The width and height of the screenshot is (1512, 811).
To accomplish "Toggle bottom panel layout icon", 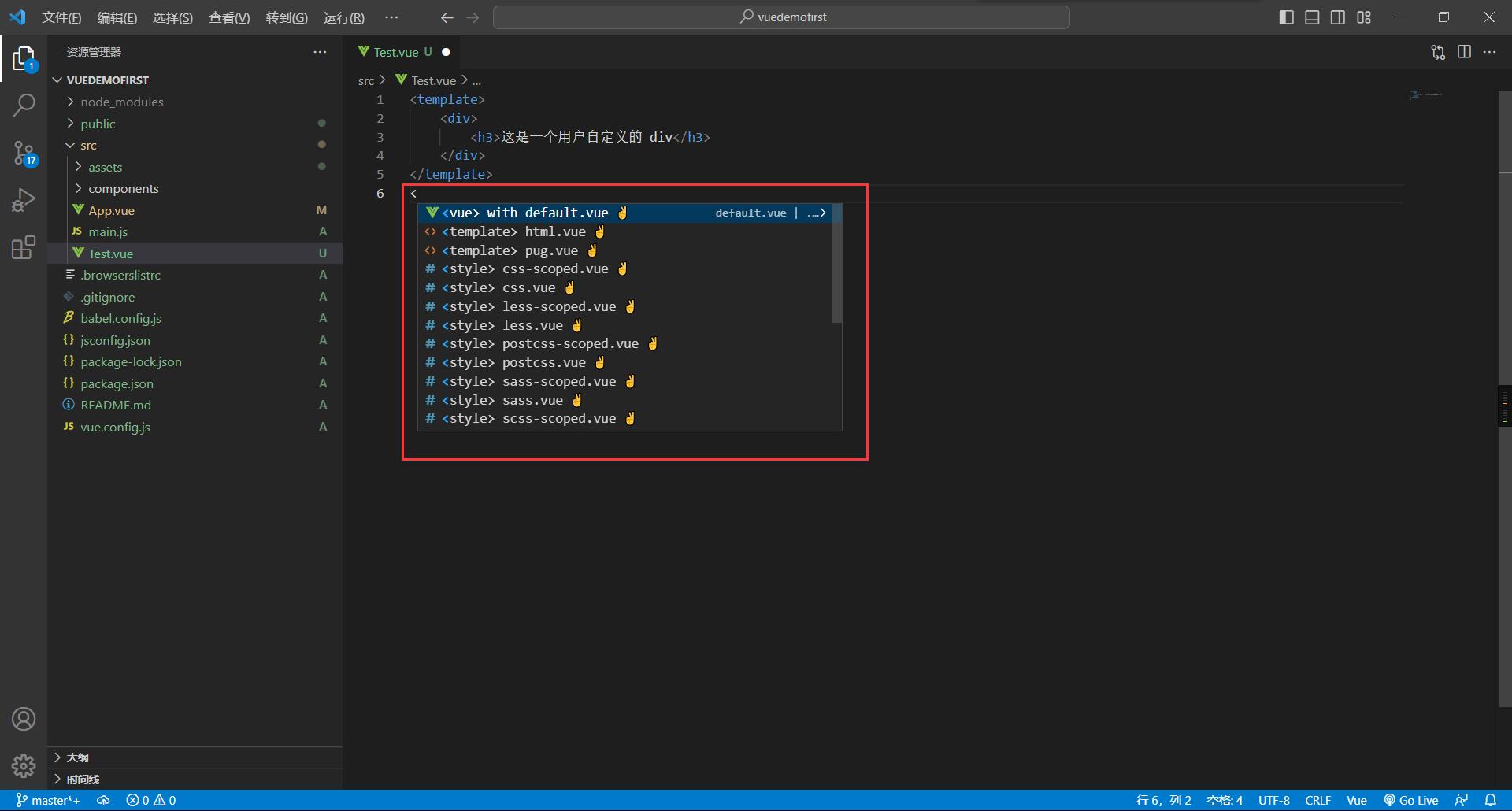I will pyautogui.click(x=1312, y=17).
